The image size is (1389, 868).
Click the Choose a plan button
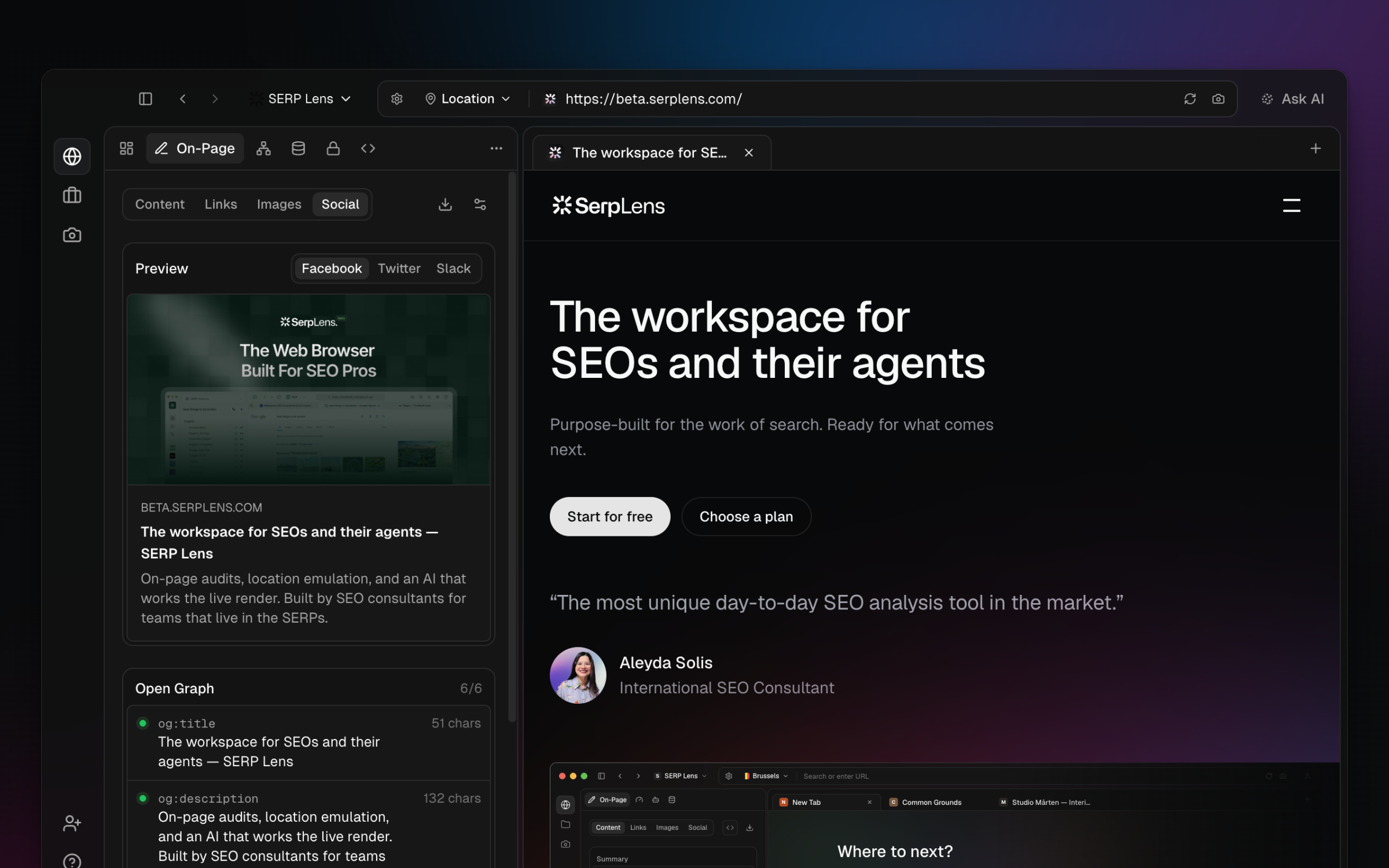click(x=746, y=517)
